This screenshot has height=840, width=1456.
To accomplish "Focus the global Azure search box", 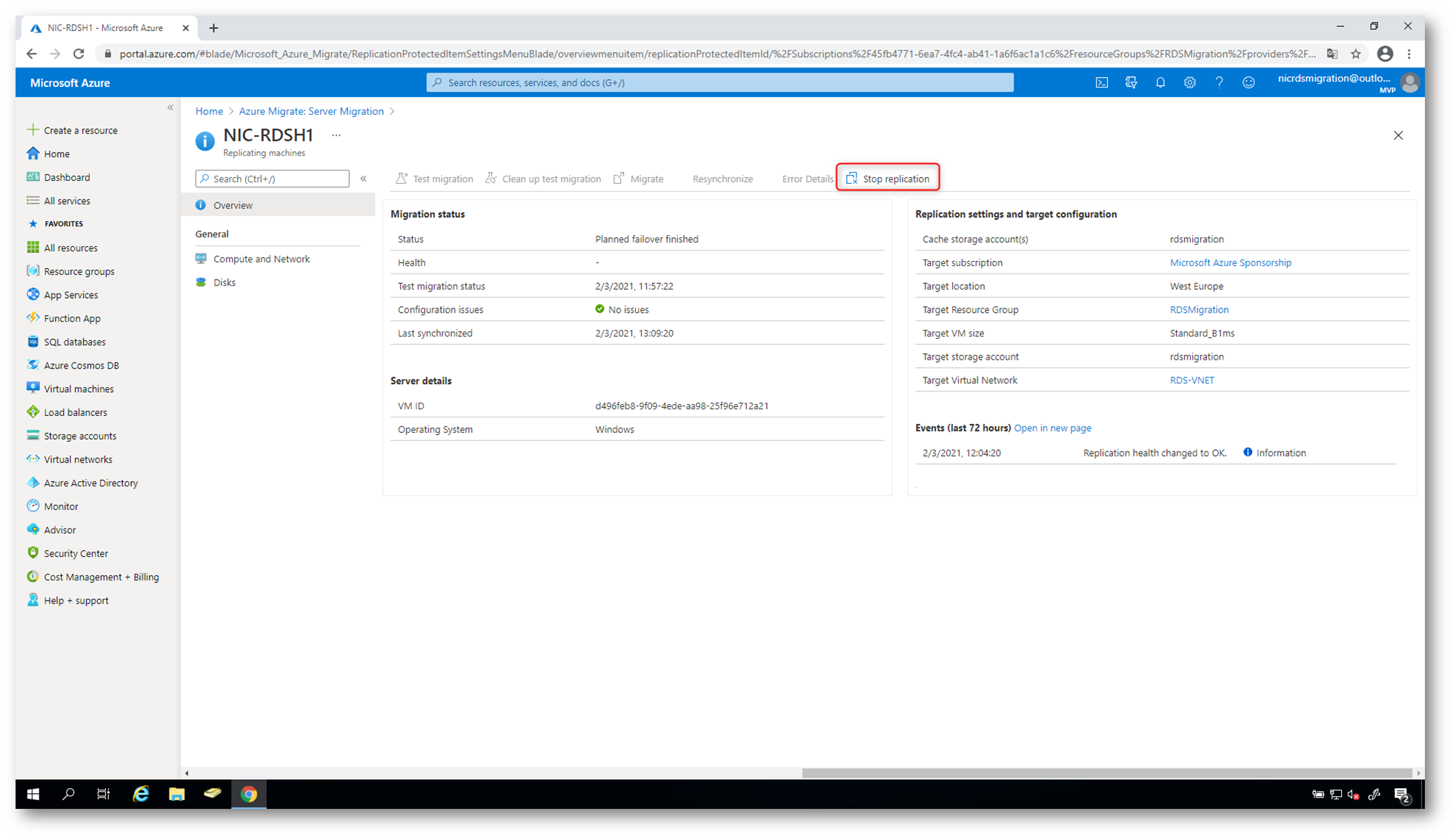I will (x=719, y=82).
